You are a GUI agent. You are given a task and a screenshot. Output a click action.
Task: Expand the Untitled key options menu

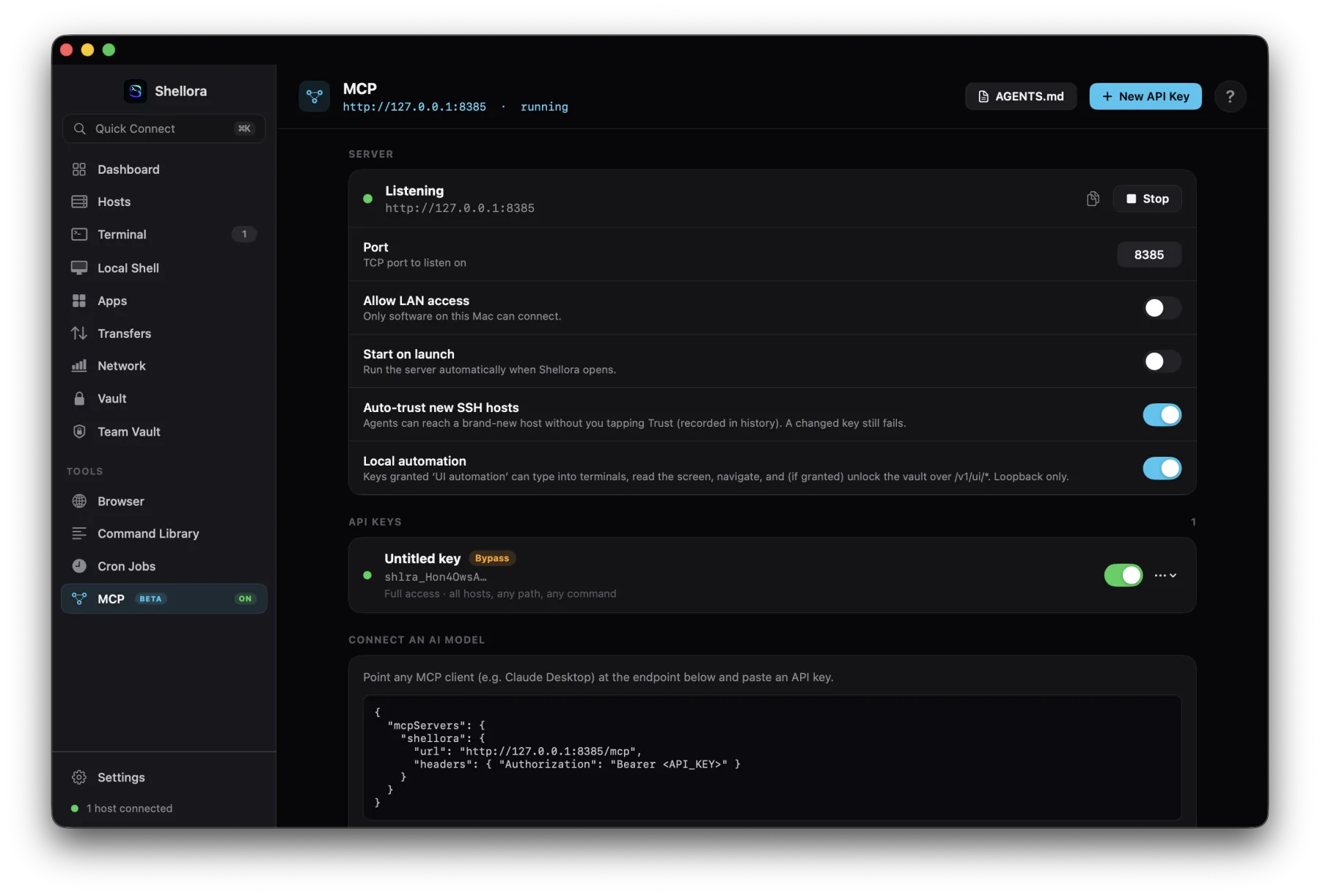tap(1165, 576)
